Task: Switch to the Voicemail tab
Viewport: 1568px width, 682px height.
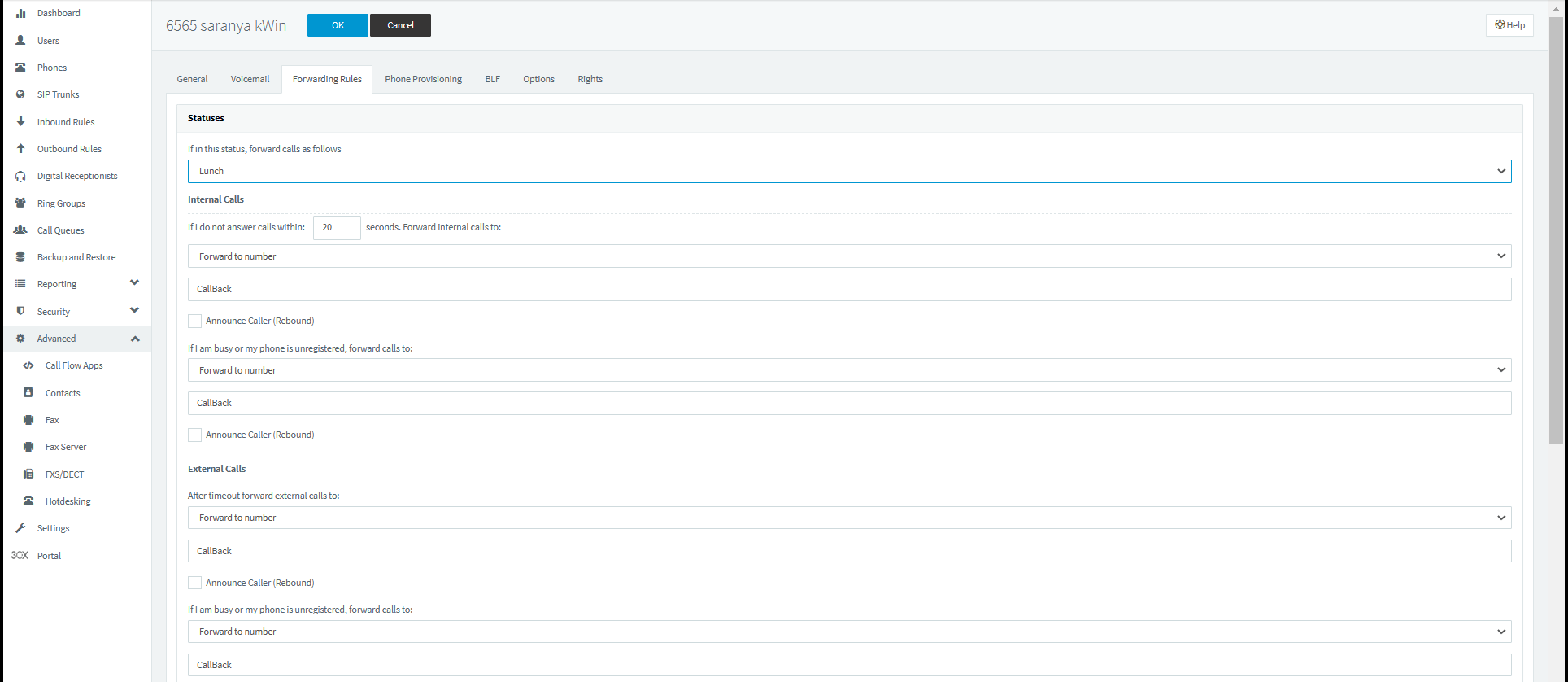Action: (x=250, y=79)
